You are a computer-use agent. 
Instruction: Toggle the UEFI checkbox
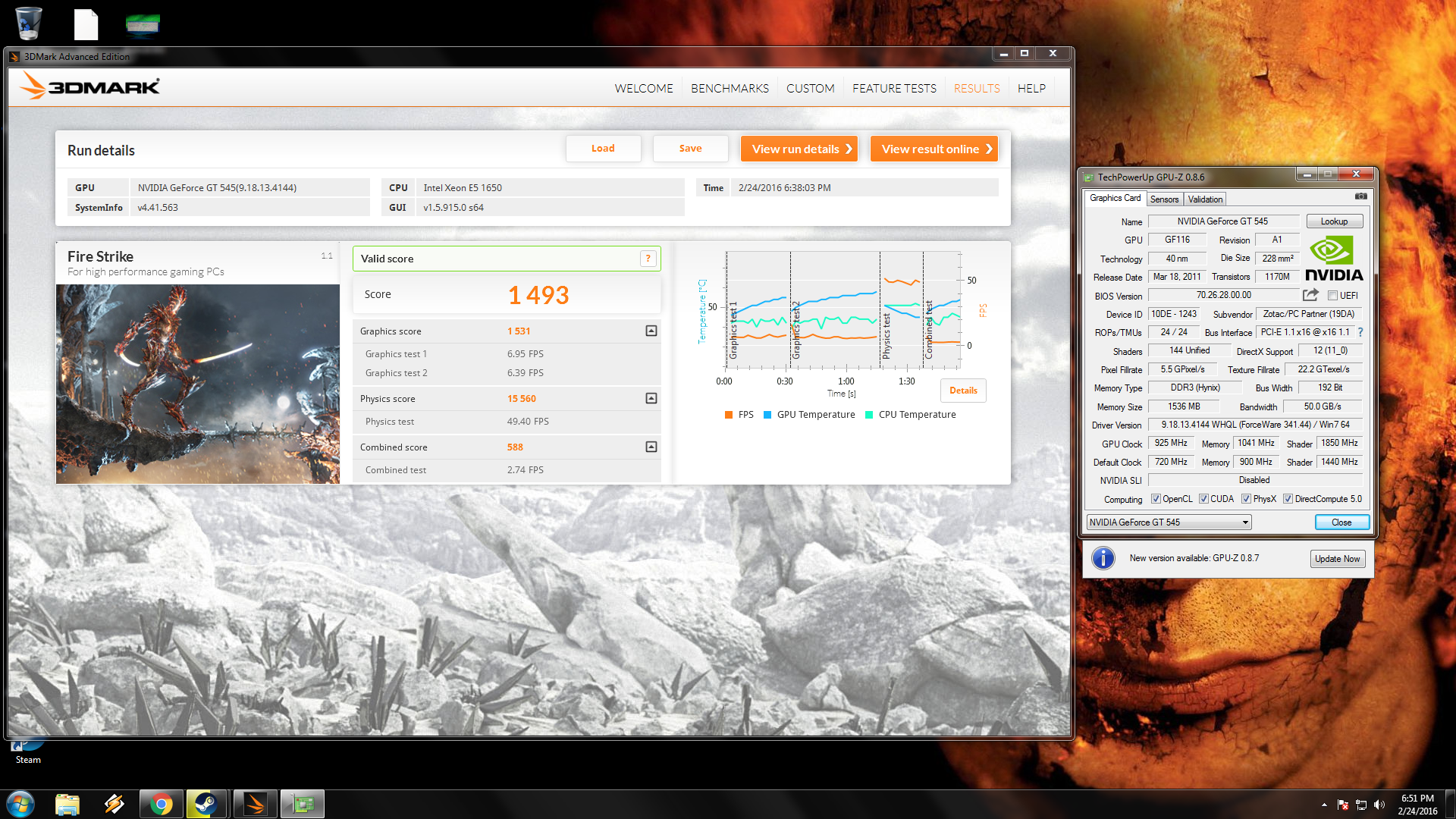click(1332, 296)
